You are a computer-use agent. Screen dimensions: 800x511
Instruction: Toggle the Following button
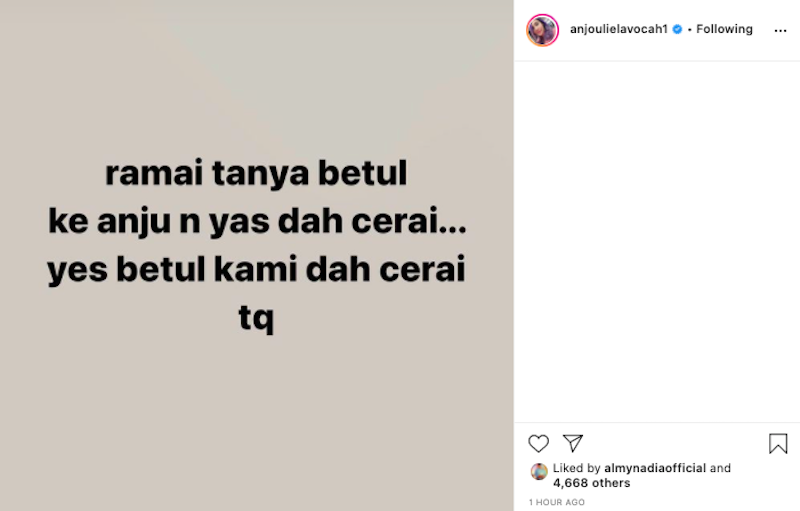(724, 29)
